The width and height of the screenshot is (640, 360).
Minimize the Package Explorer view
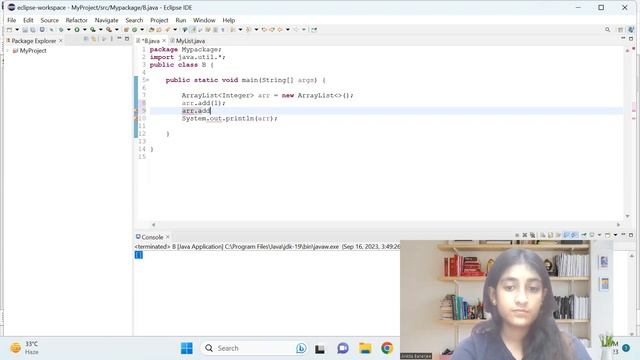(x=119, y=38)
